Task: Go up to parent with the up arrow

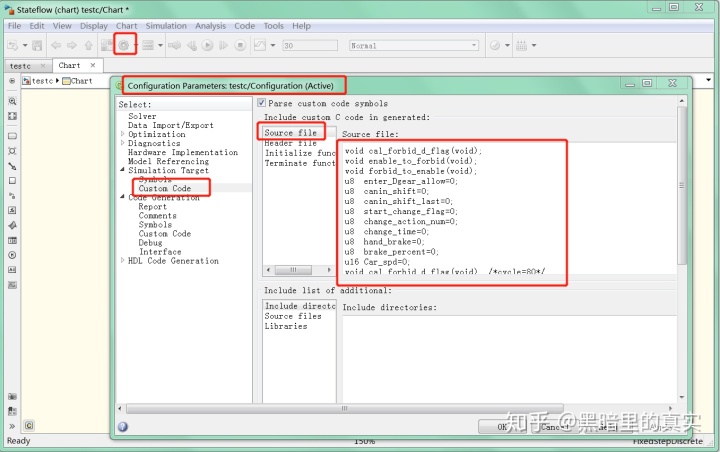Action: point(89,45)
